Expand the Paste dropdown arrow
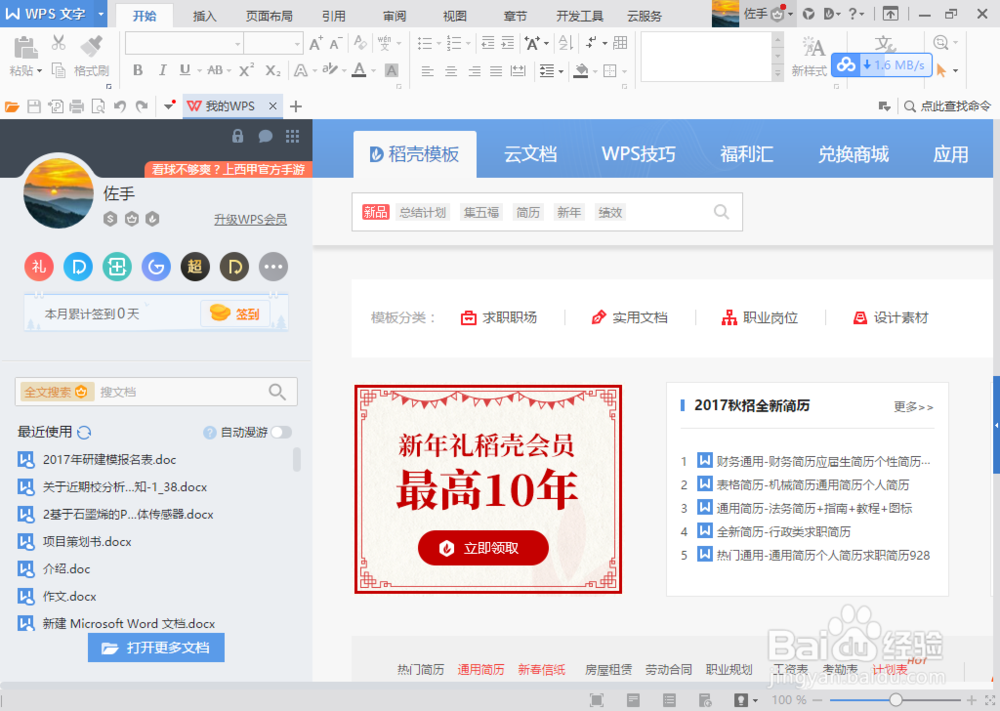Viewport: 1000px width, 711px height. tap(40, 71)
